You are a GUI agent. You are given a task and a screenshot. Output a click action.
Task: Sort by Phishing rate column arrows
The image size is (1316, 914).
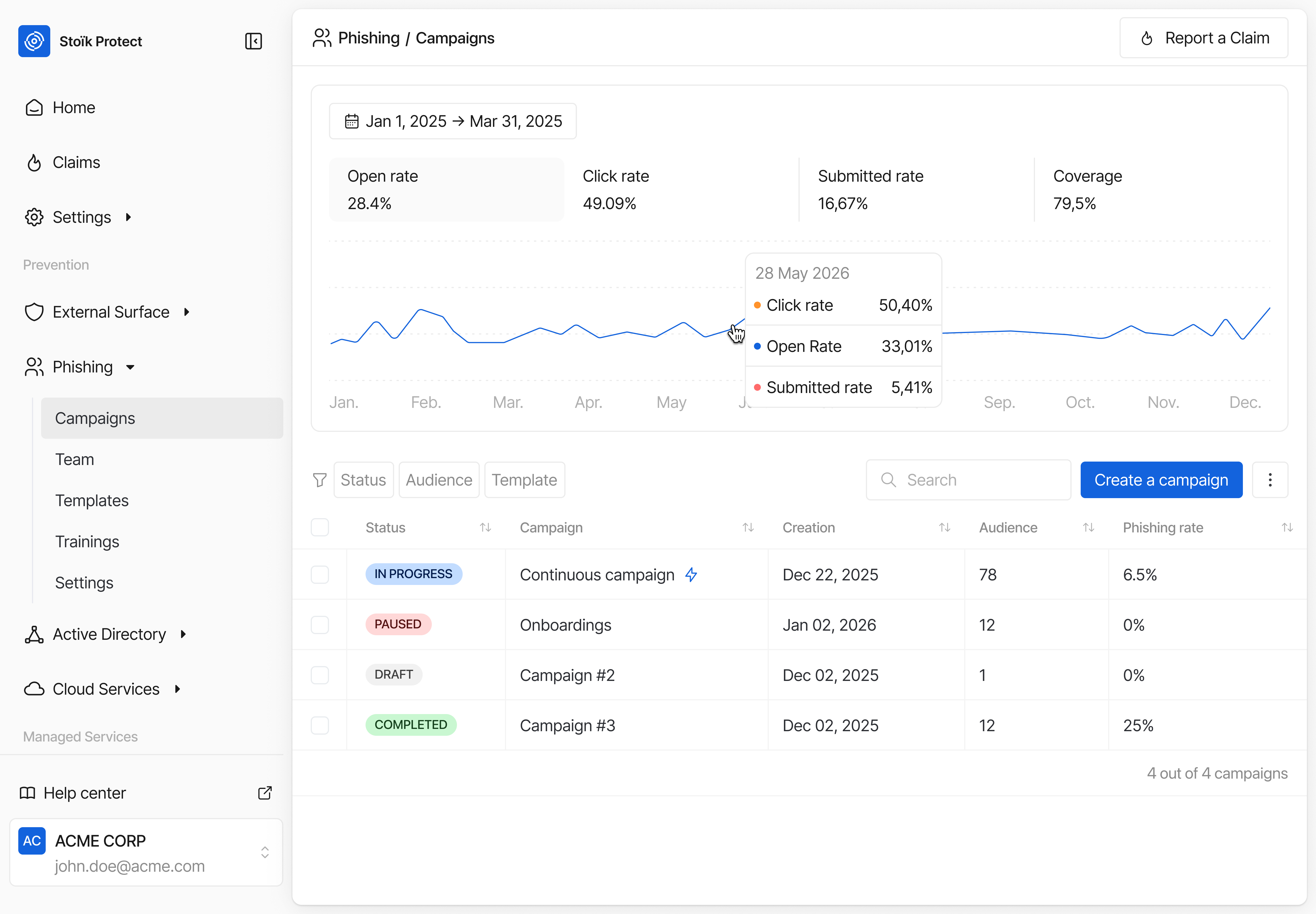click(1287, 528)
